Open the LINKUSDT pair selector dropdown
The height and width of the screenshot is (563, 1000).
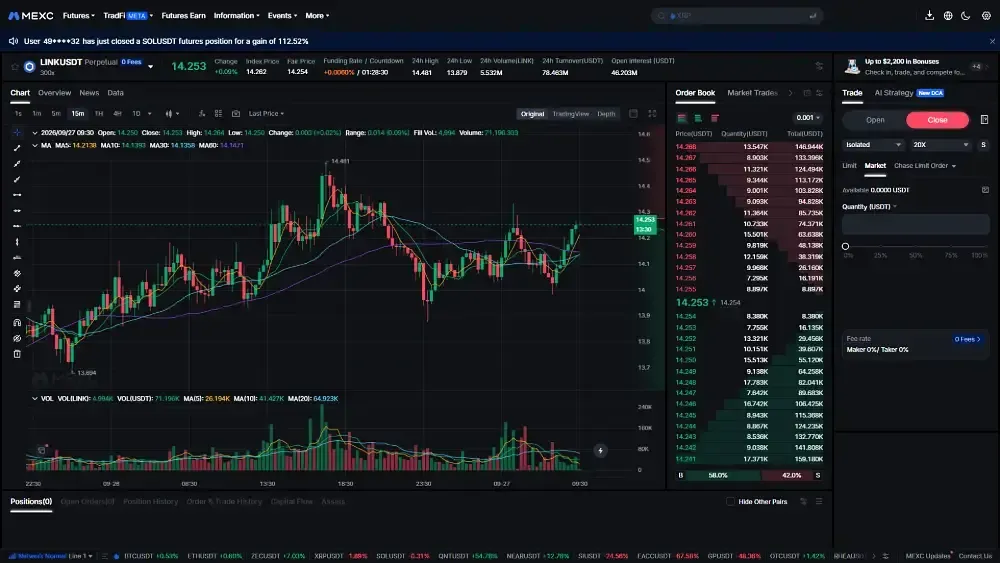151,66
